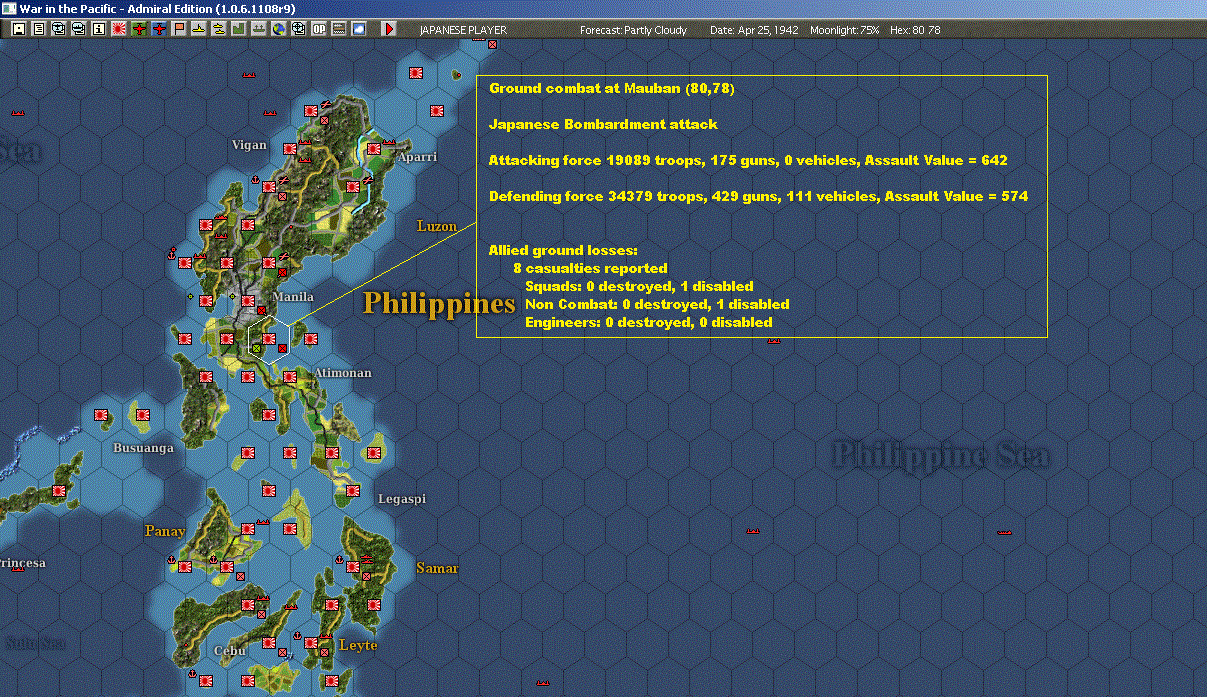This screenshot has width=1207, height=697.
Task: Click the Luzon island label
Action: [x=436, y=227]
